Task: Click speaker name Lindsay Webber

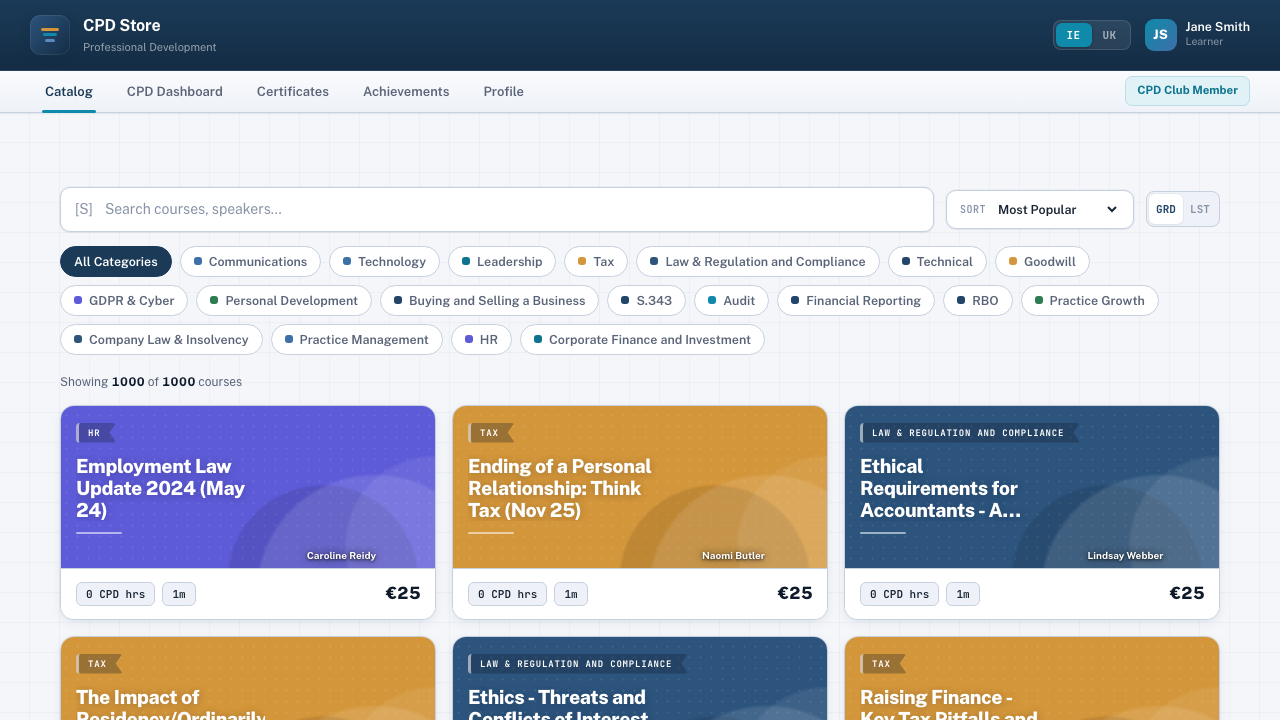Action: click(x=1125, y=556)
